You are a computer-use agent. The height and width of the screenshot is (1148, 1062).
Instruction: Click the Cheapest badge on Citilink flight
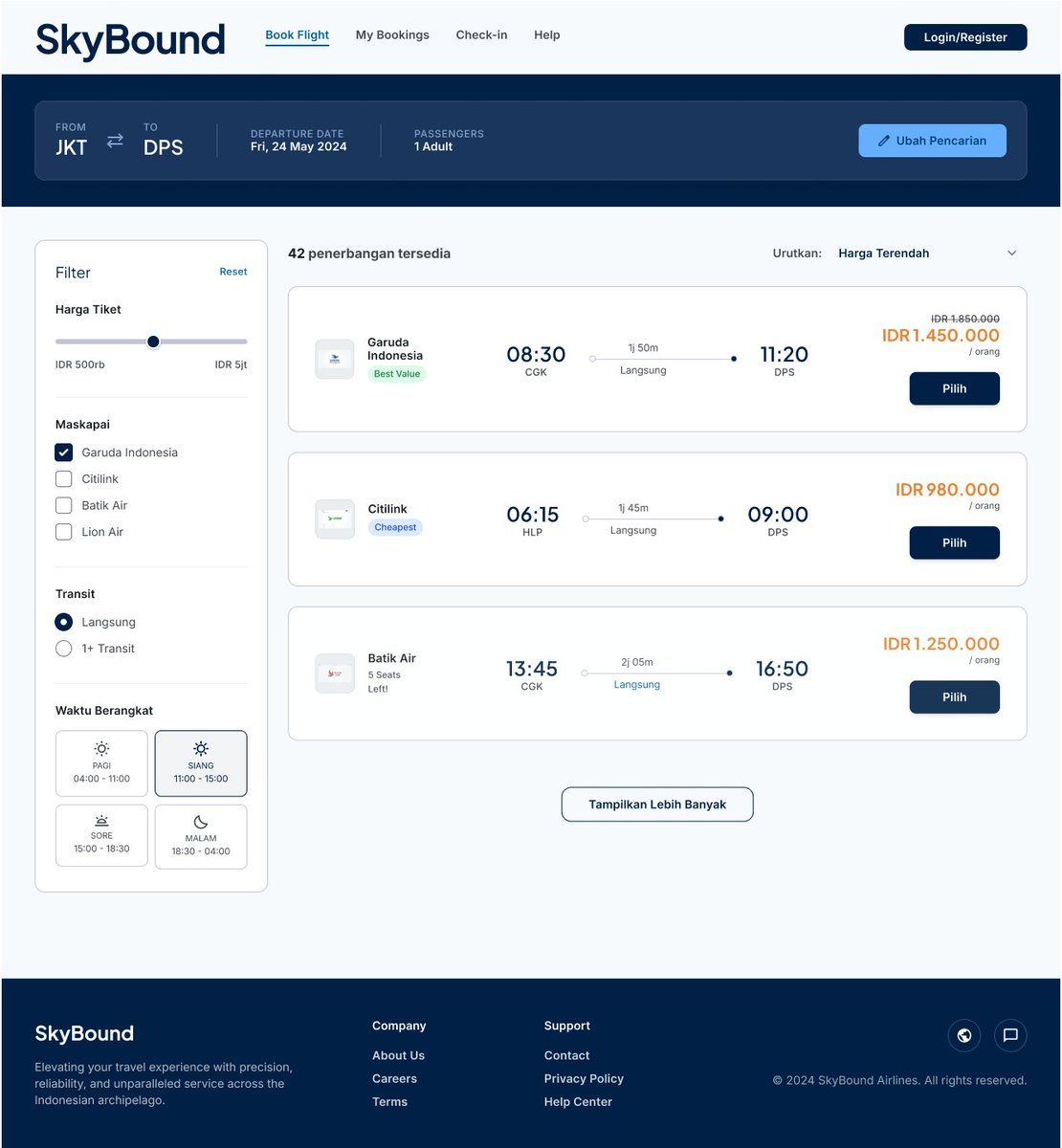(395, 527)
